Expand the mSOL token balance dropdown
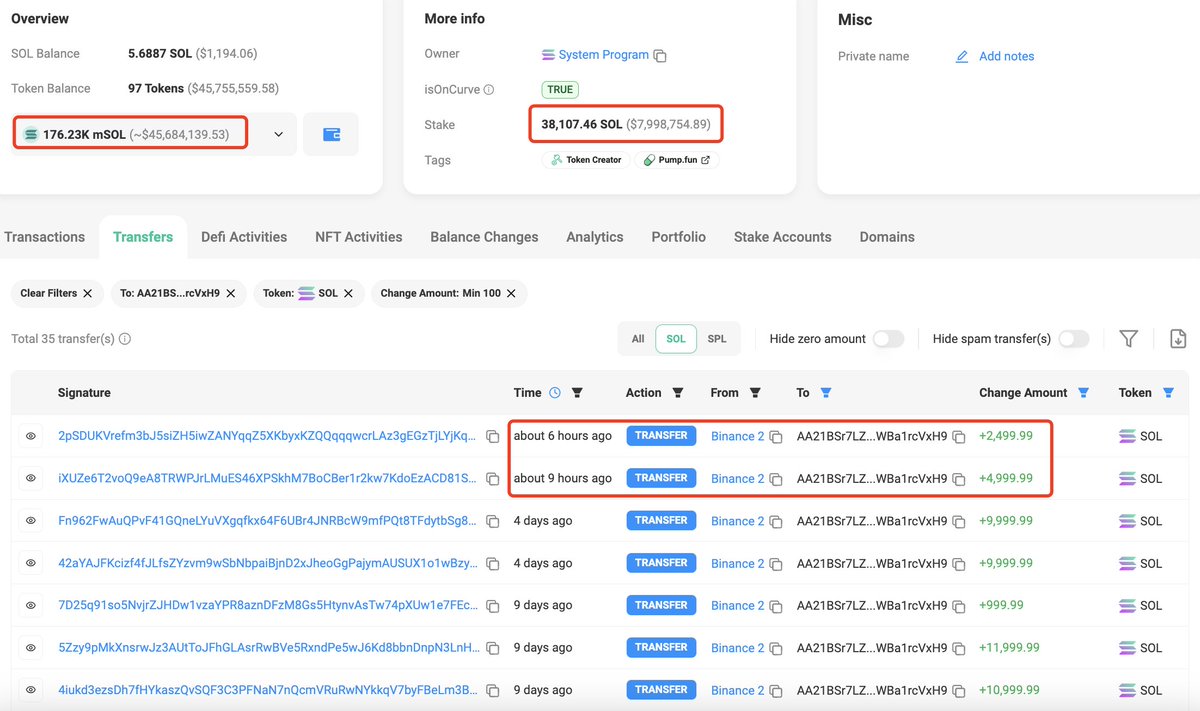Screen dimensions: 1200x711 pos(278,134)
